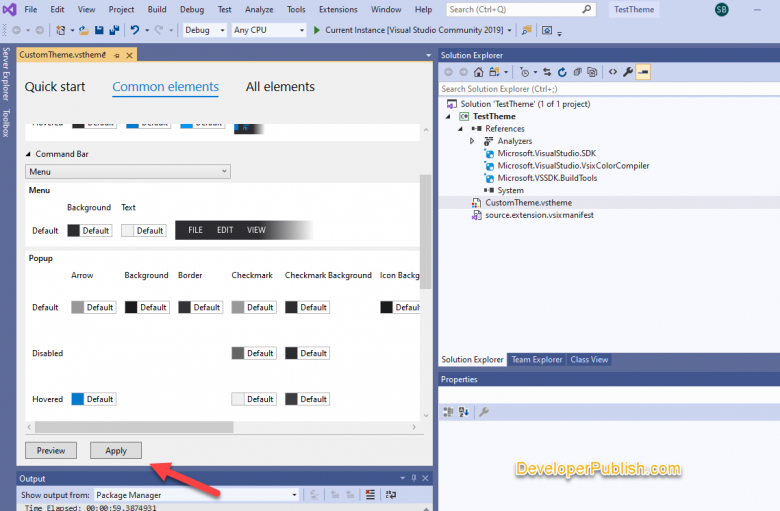Start debugging with the green play icon
This screenshot has height=511, width=780.
pyautogui.click(x=316, y=30)
